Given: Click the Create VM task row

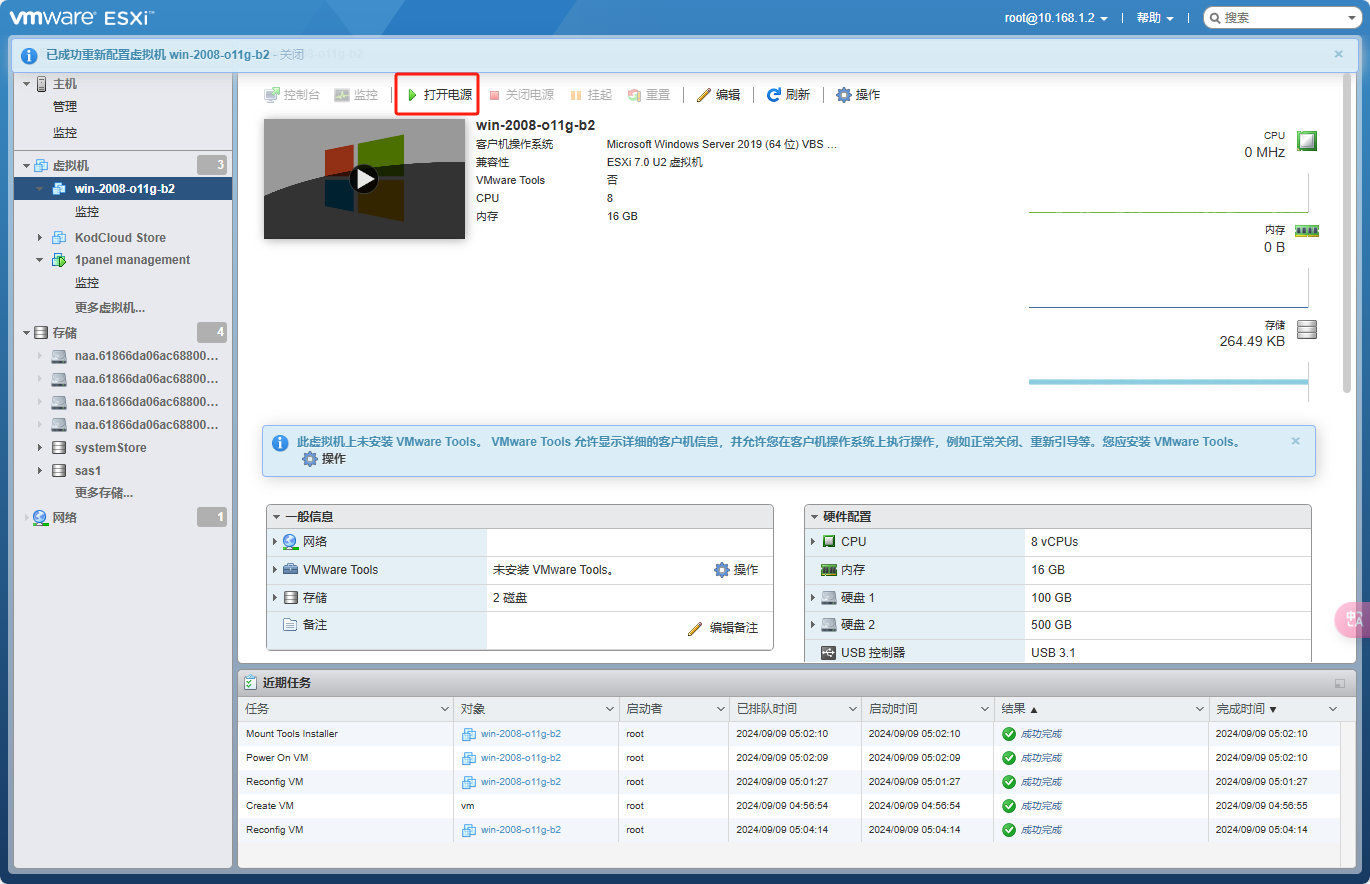Looking at the screenshot, I should pos(789,806).
